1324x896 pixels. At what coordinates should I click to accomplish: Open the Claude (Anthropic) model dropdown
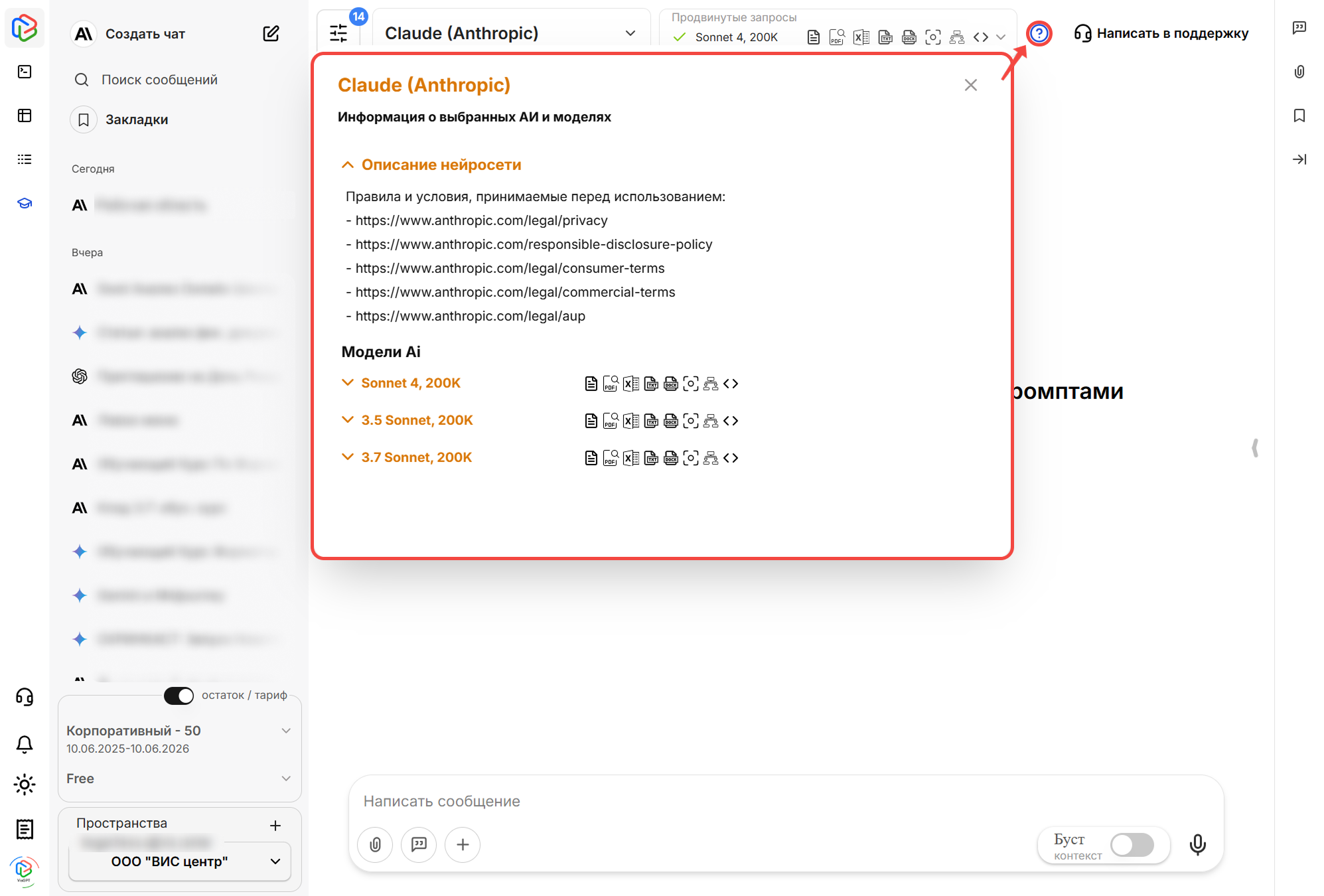click(x=511, y=33)
